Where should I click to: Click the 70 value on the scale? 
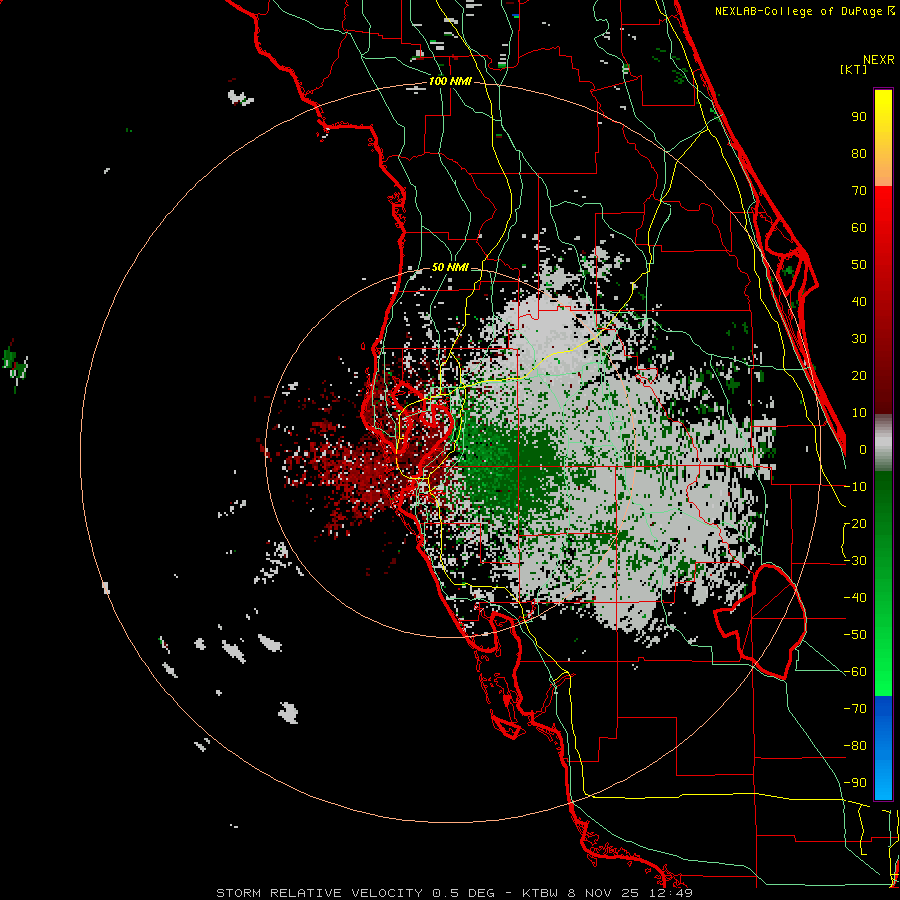(x=859, y=191)
